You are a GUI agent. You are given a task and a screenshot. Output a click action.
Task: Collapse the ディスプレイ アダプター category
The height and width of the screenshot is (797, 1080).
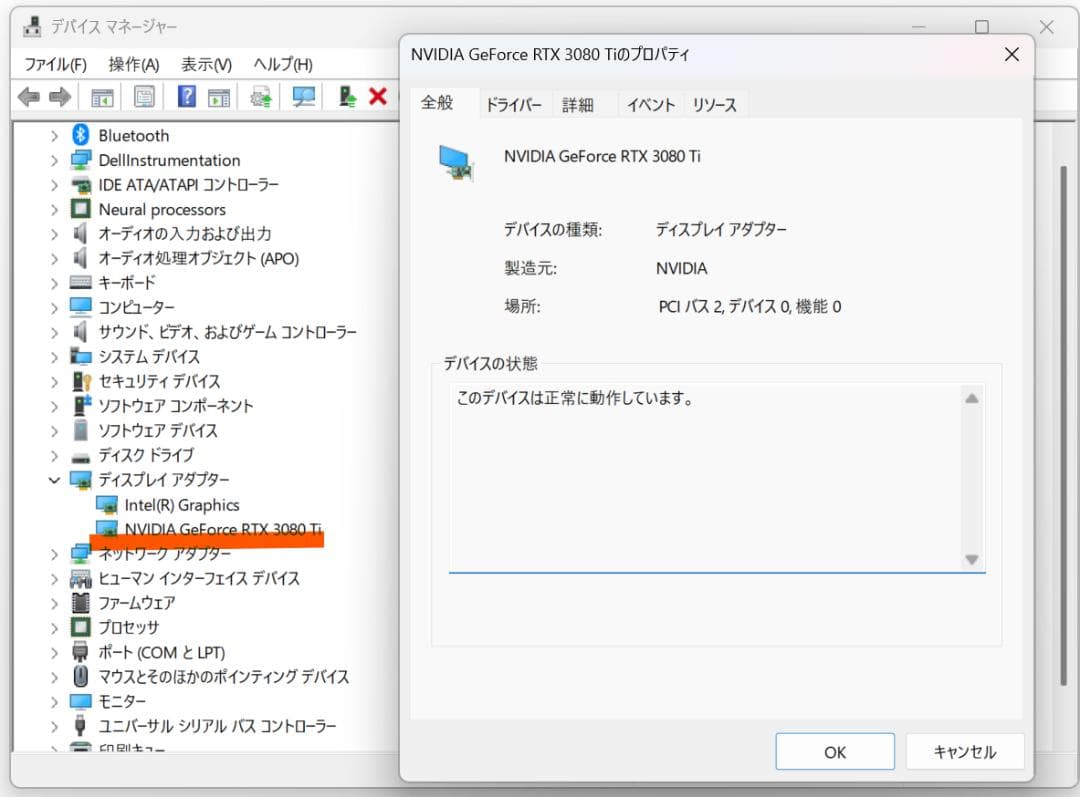pyautogui.click(x=55, y=480)
